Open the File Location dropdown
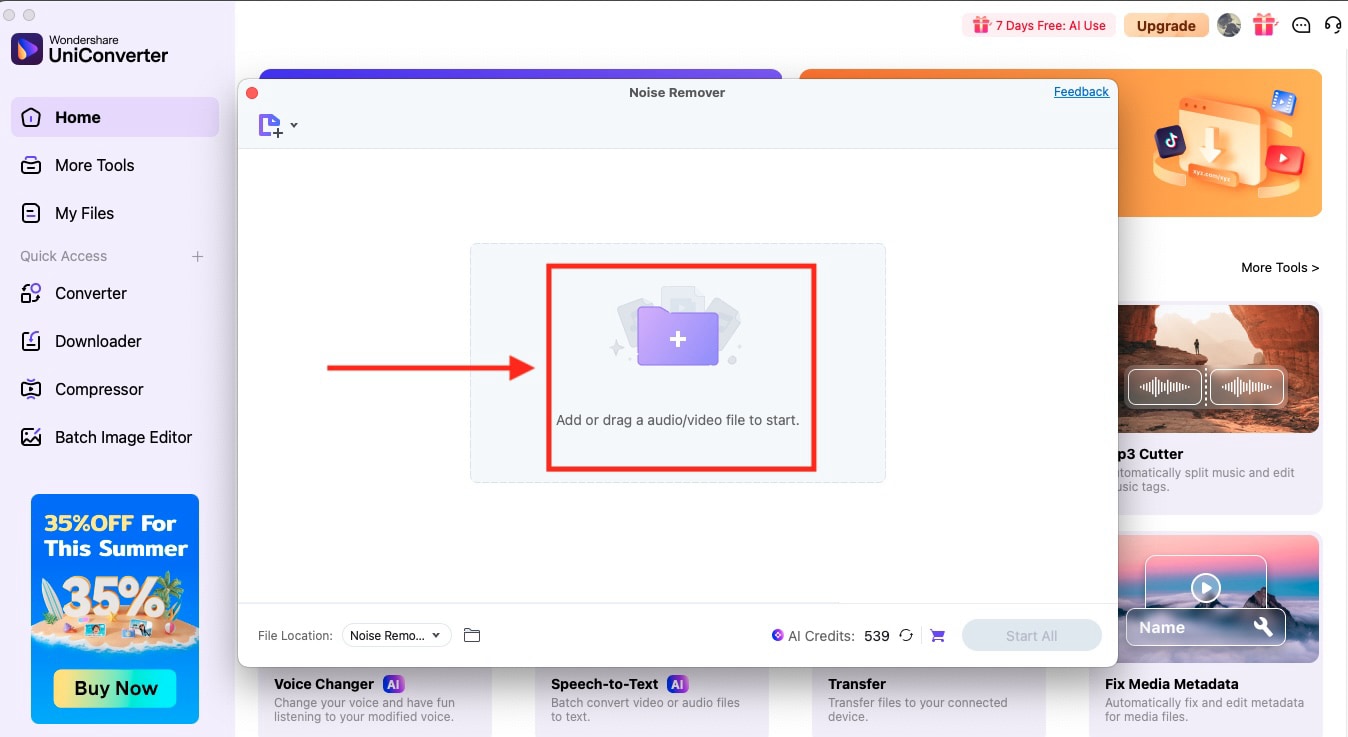The width and height of the screenshot is (1348, 737). (x=396, y=635)
